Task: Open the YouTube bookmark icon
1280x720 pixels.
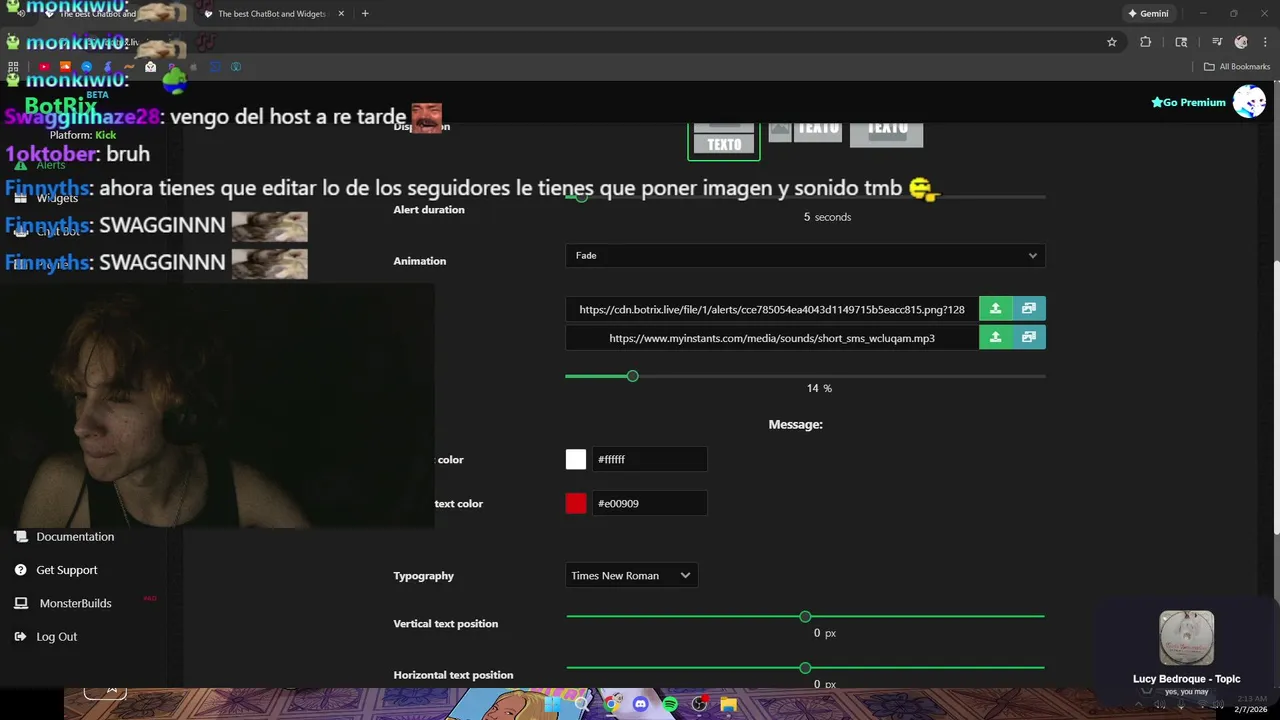Action: tap(44, 67)
